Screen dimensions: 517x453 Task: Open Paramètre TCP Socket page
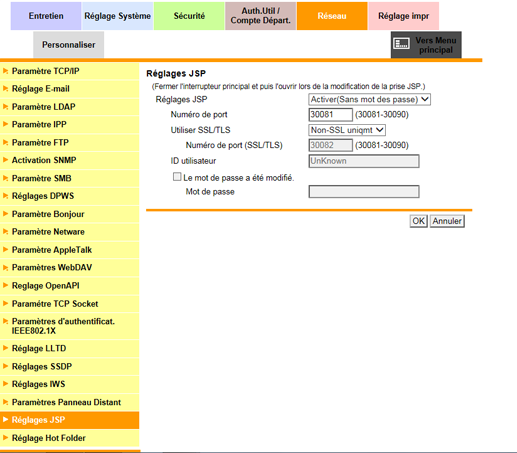(x=69, y=304)
